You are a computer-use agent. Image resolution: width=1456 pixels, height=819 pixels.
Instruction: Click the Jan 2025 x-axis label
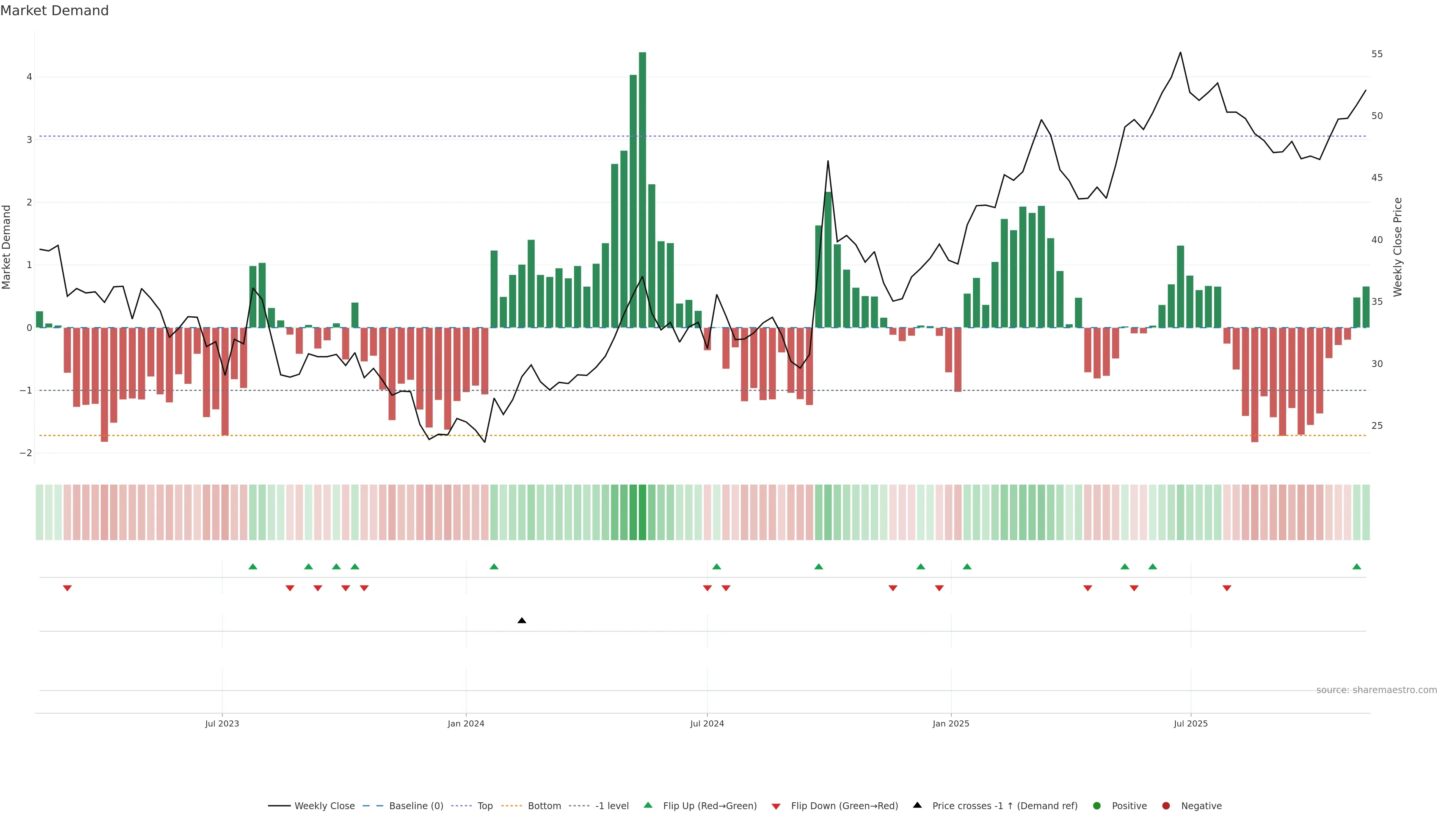click(951, 723)
